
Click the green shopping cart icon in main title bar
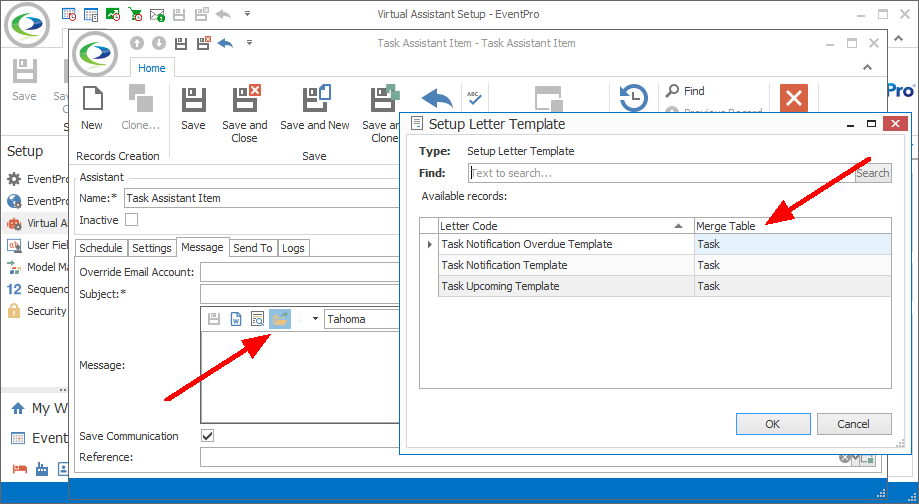pos(135,14)
